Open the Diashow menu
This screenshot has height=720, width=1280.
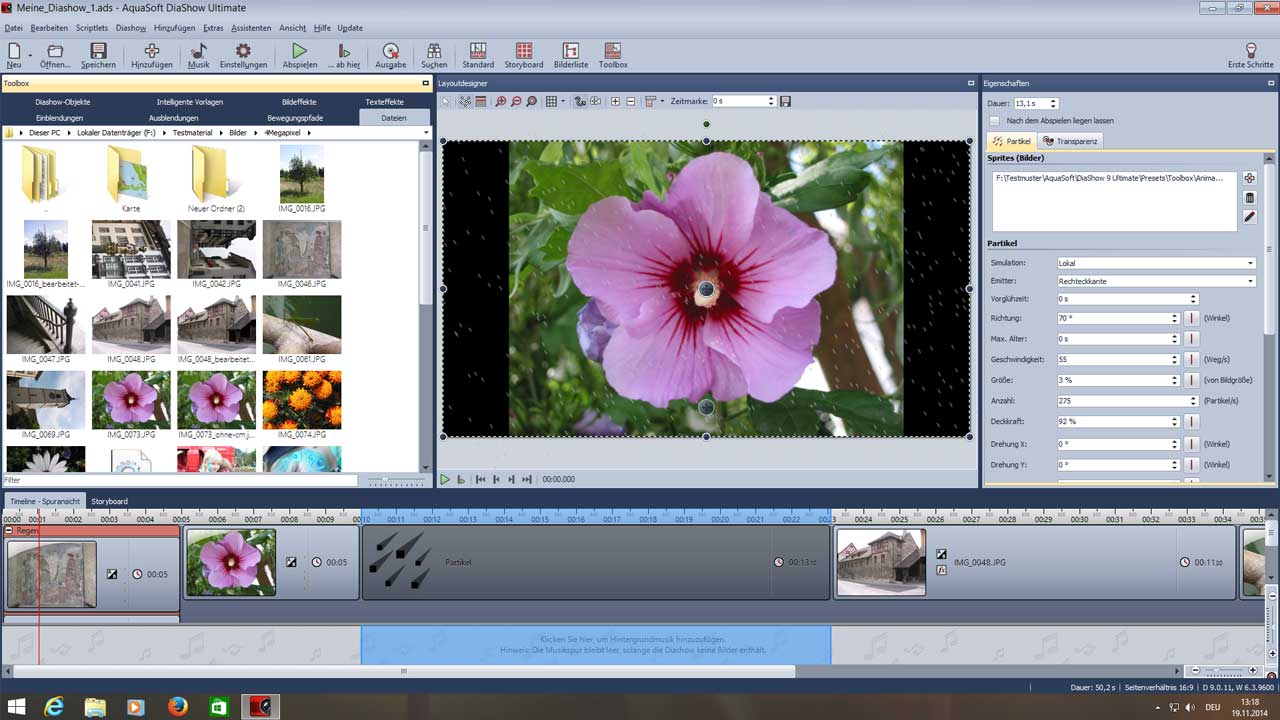point(130,28)
